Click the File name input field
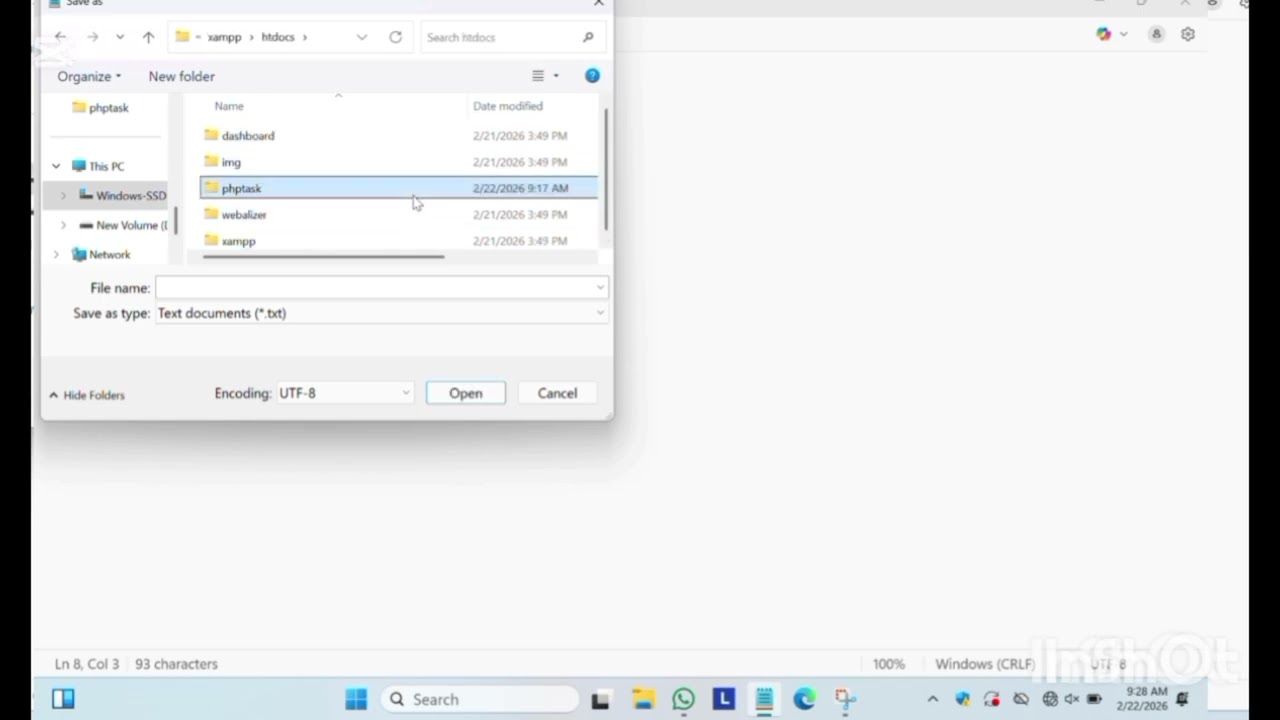 tap(374, 288)
